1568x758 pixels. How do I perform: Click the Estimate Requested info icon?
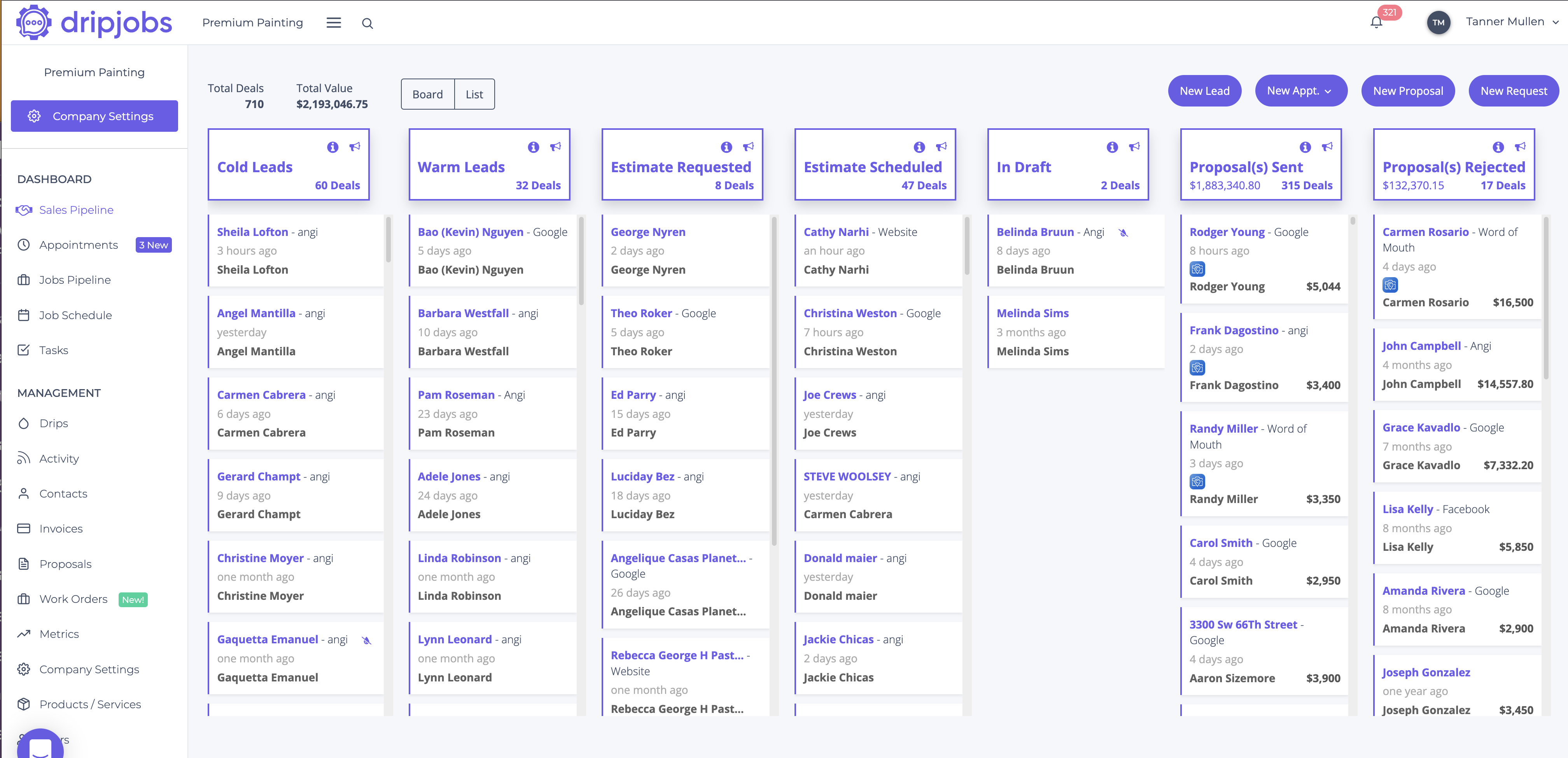[x=726, y=147]
